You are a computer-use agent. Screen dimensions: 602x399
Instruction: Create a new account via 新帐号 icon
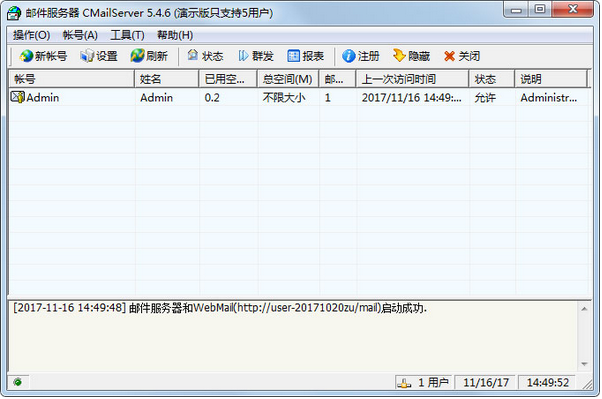pyautogui.click(x=43, y=56)
